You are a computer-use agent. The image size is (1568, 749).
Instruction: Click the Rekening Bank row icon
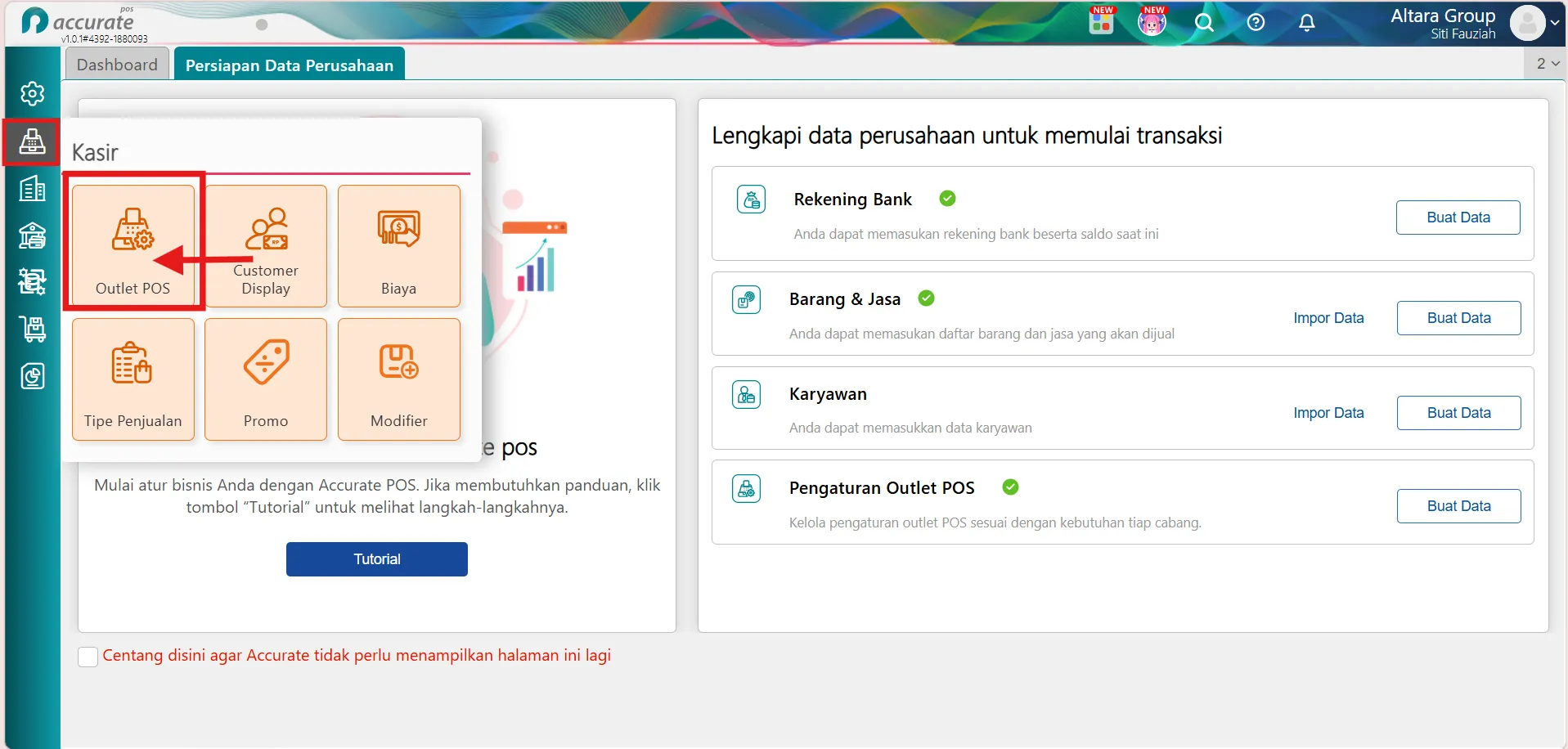coord(752,199)
